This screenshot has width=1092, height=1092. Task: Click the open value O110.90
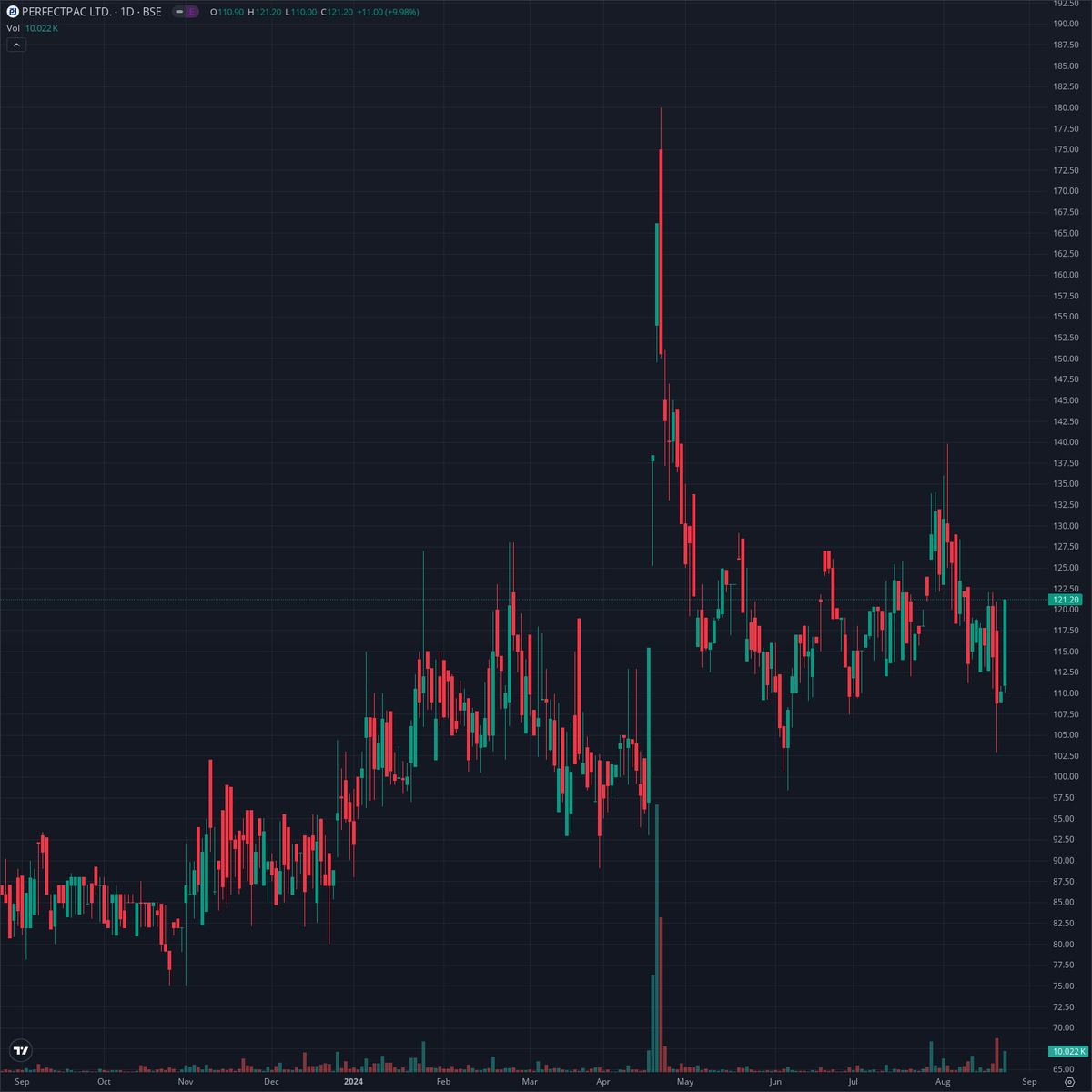(x=227, y=12)
